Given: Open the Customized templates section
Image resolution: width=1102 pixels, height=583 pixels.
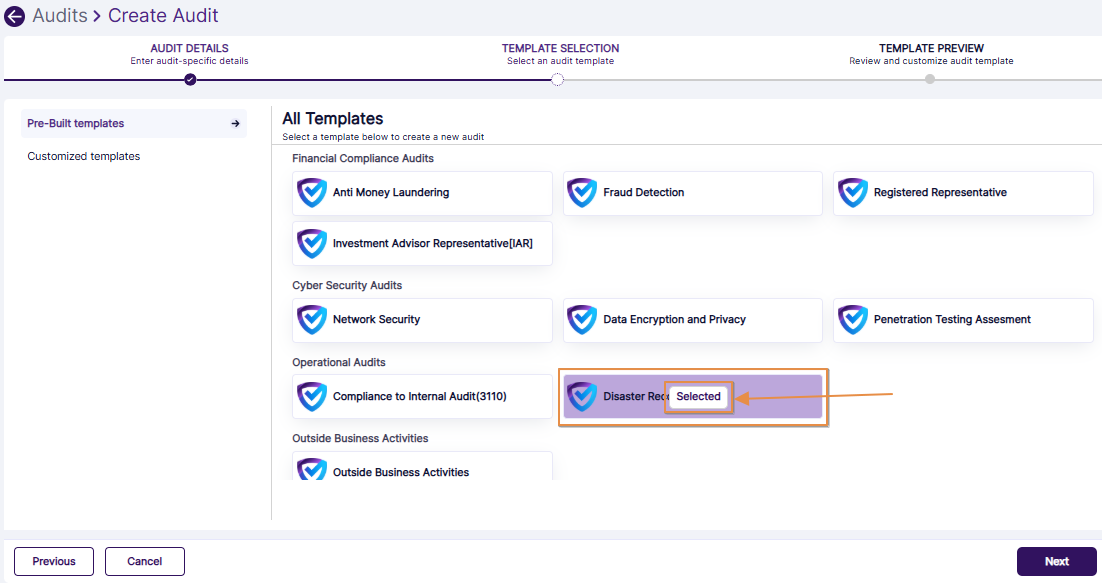Looking at the screenshot, I should coord(84,156).
